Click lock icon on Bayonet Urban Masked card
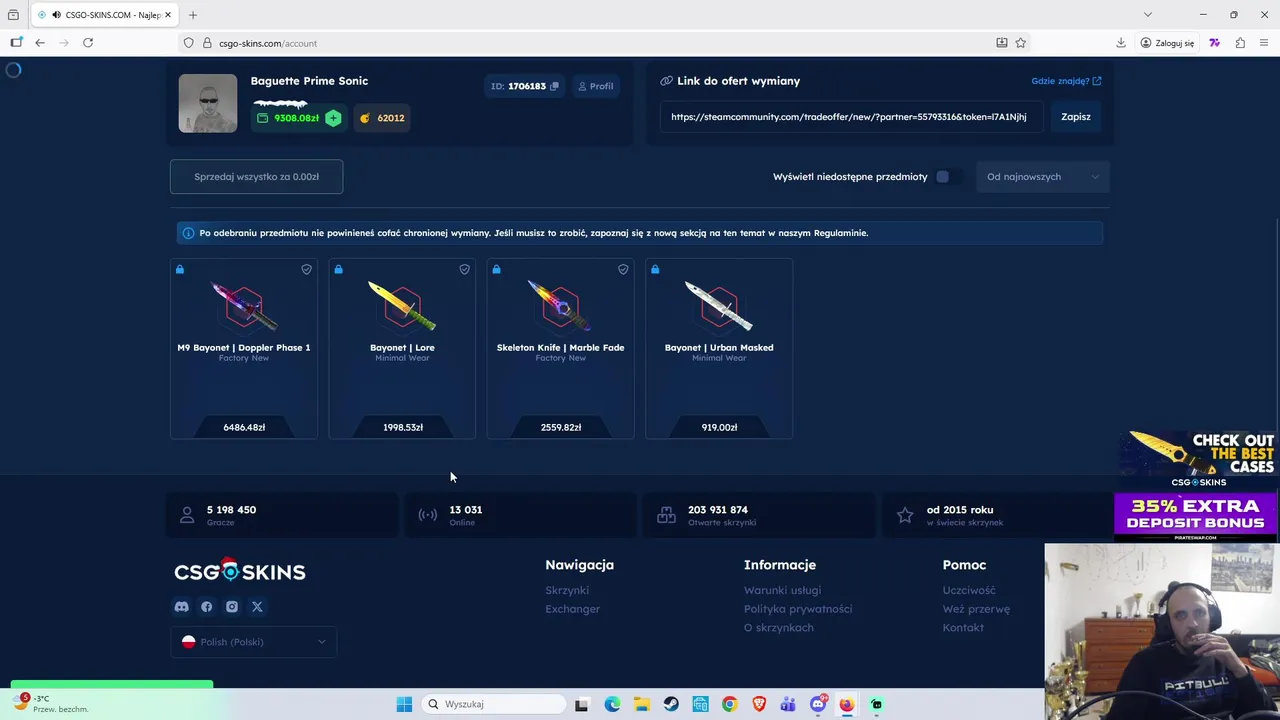The width and height of the screenshot is (1280, 720). coord(655,269)
